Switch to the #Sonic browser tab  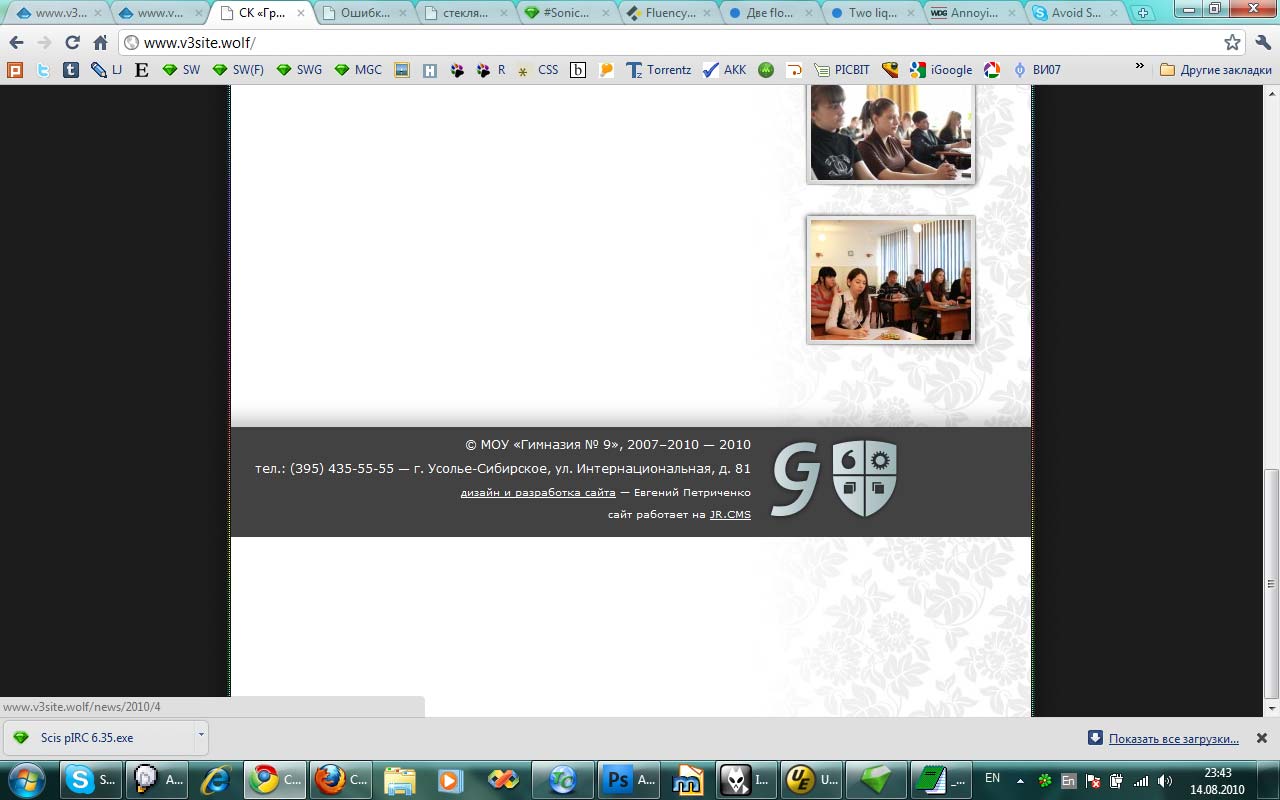click(565, 13)
